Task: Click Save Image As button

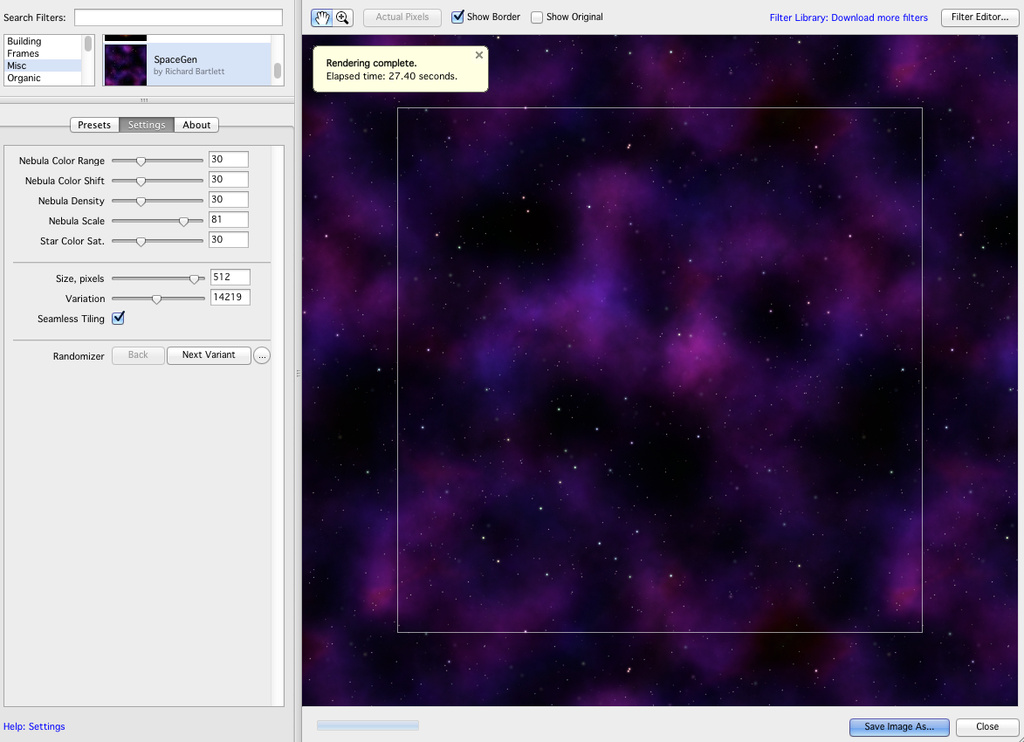Action: pos(898,727)
